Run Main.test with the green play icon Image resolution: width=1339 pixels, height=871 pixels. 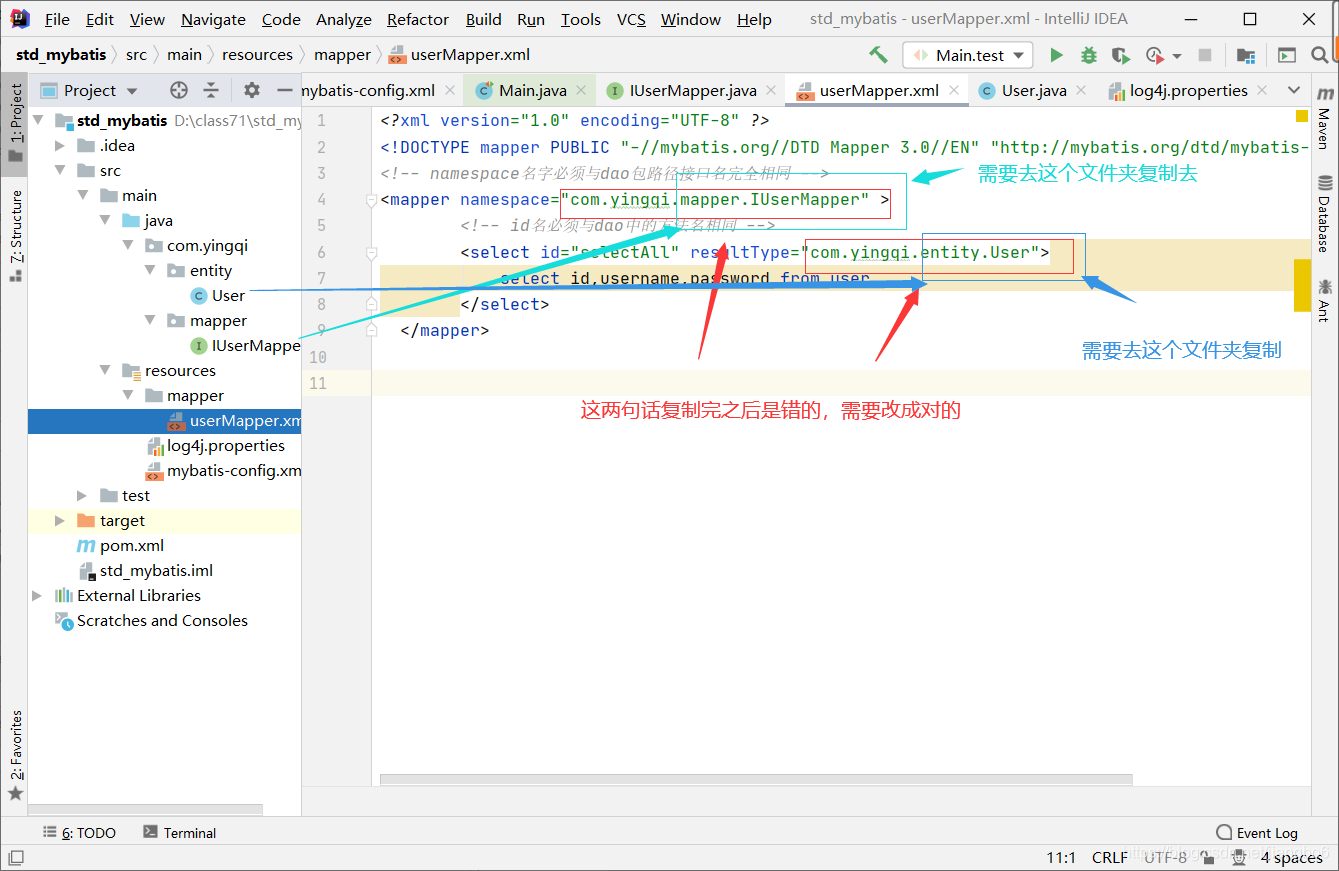pyautogui.click(x=1056, y=55)
